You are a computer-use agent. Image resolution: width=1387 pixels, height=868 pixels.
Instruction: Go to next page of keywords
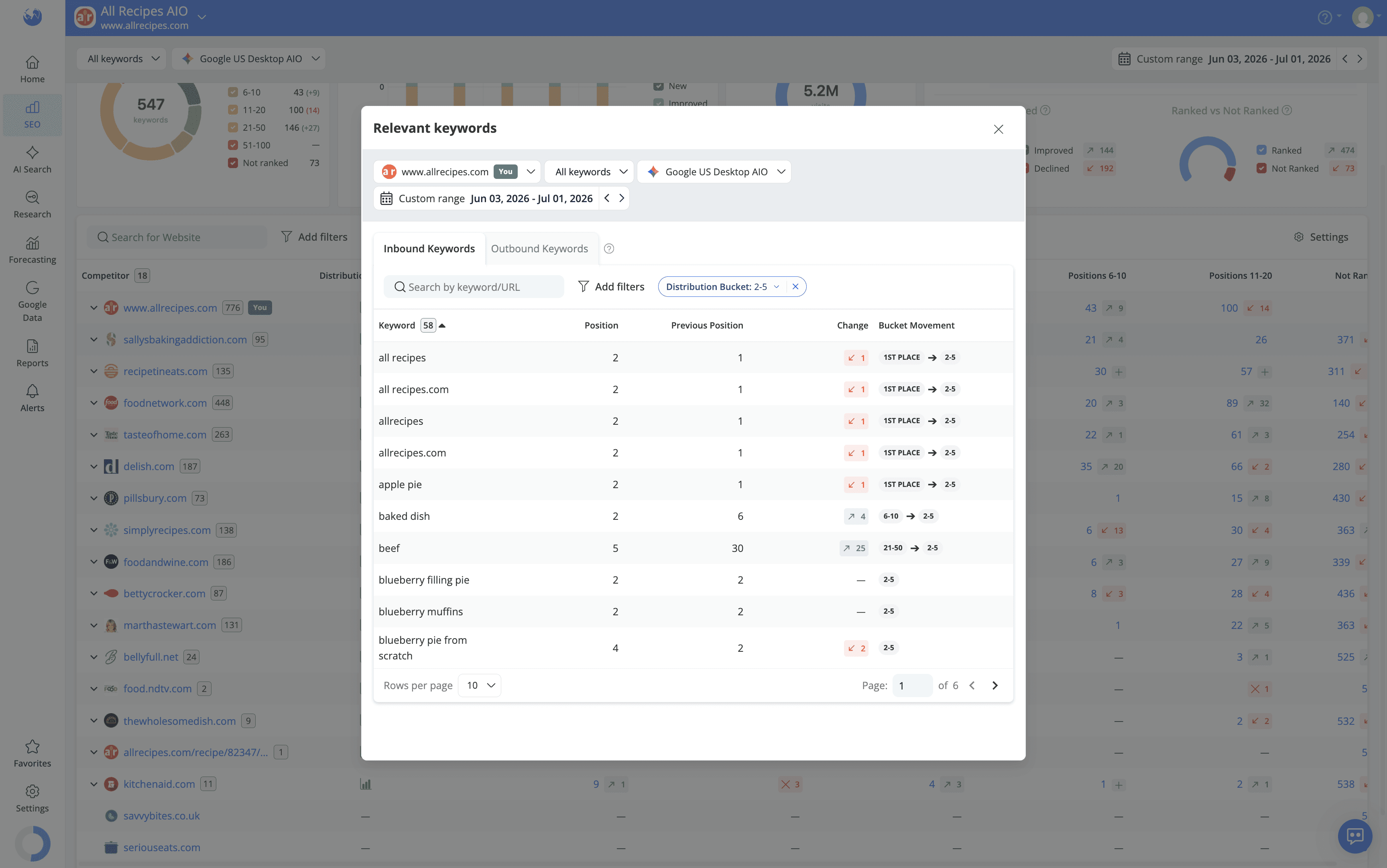pyautogui.click(x=995, y=685)
